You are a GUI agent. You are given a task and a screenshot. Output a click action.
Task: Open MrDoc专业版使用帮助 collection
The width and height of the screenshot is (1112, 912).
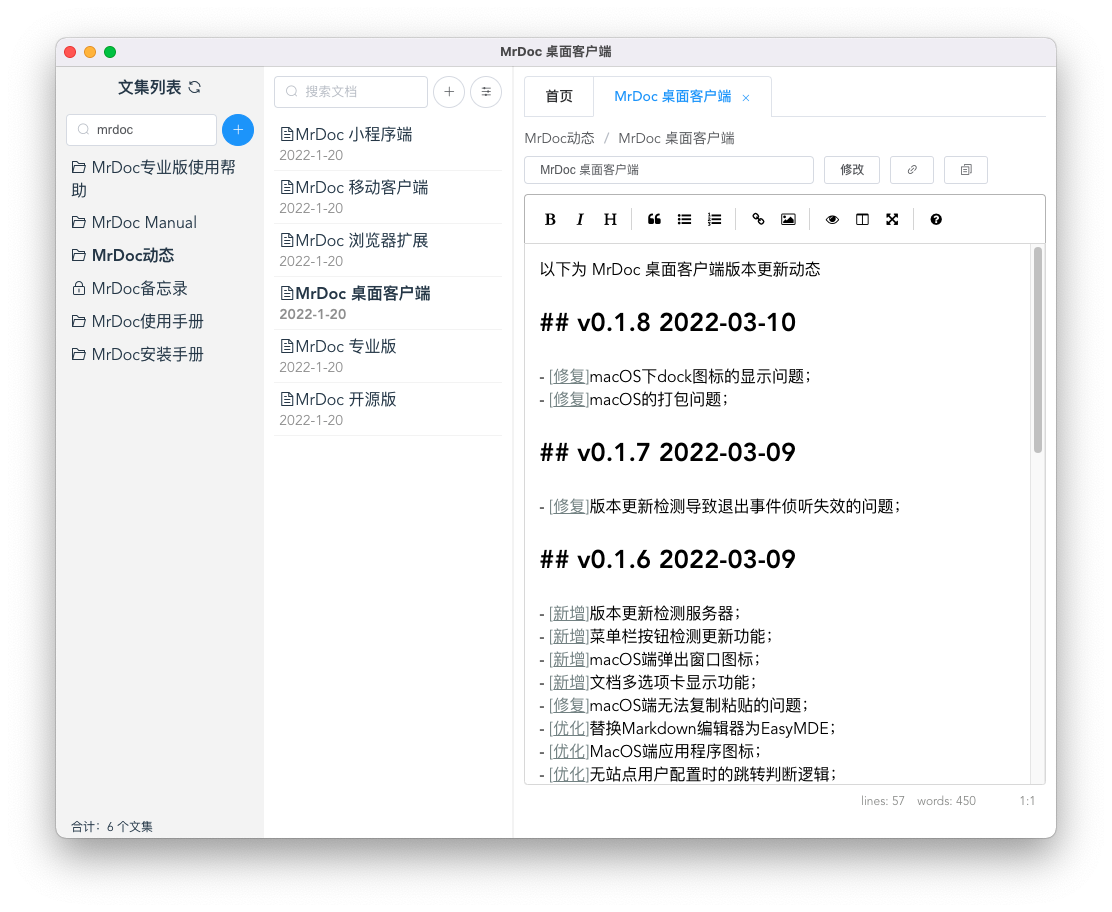coord(155,179)
